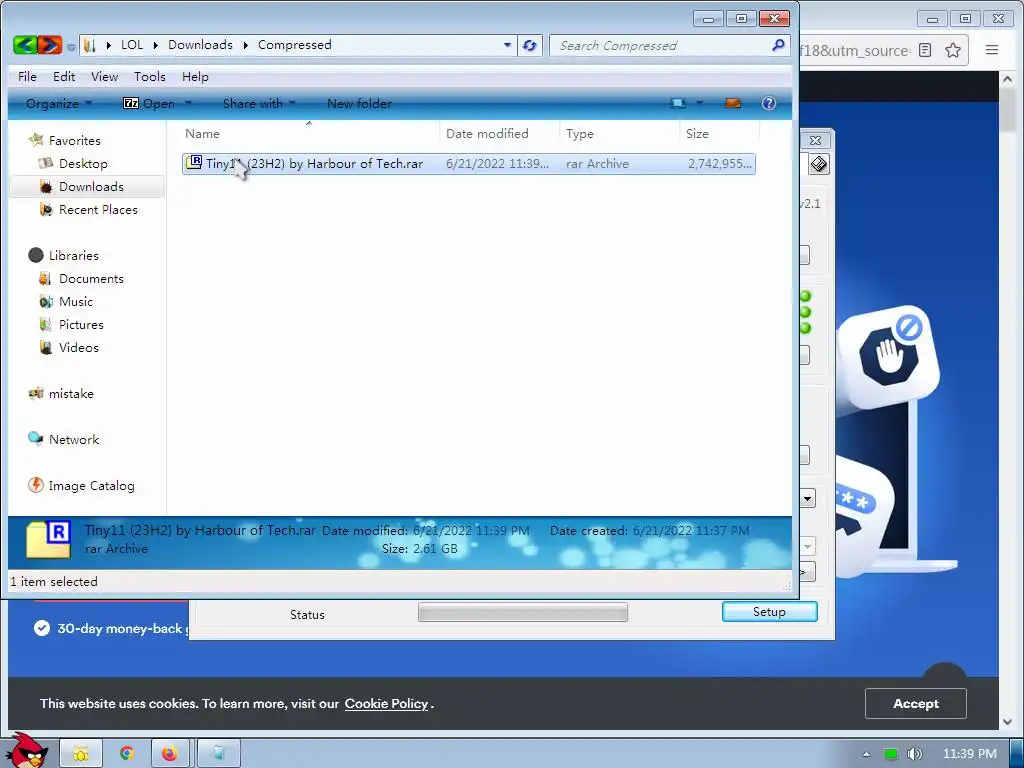Expand the arrow next to Open
The height and width of the screenshot is (768, 1024).
[x=188, y=103]
